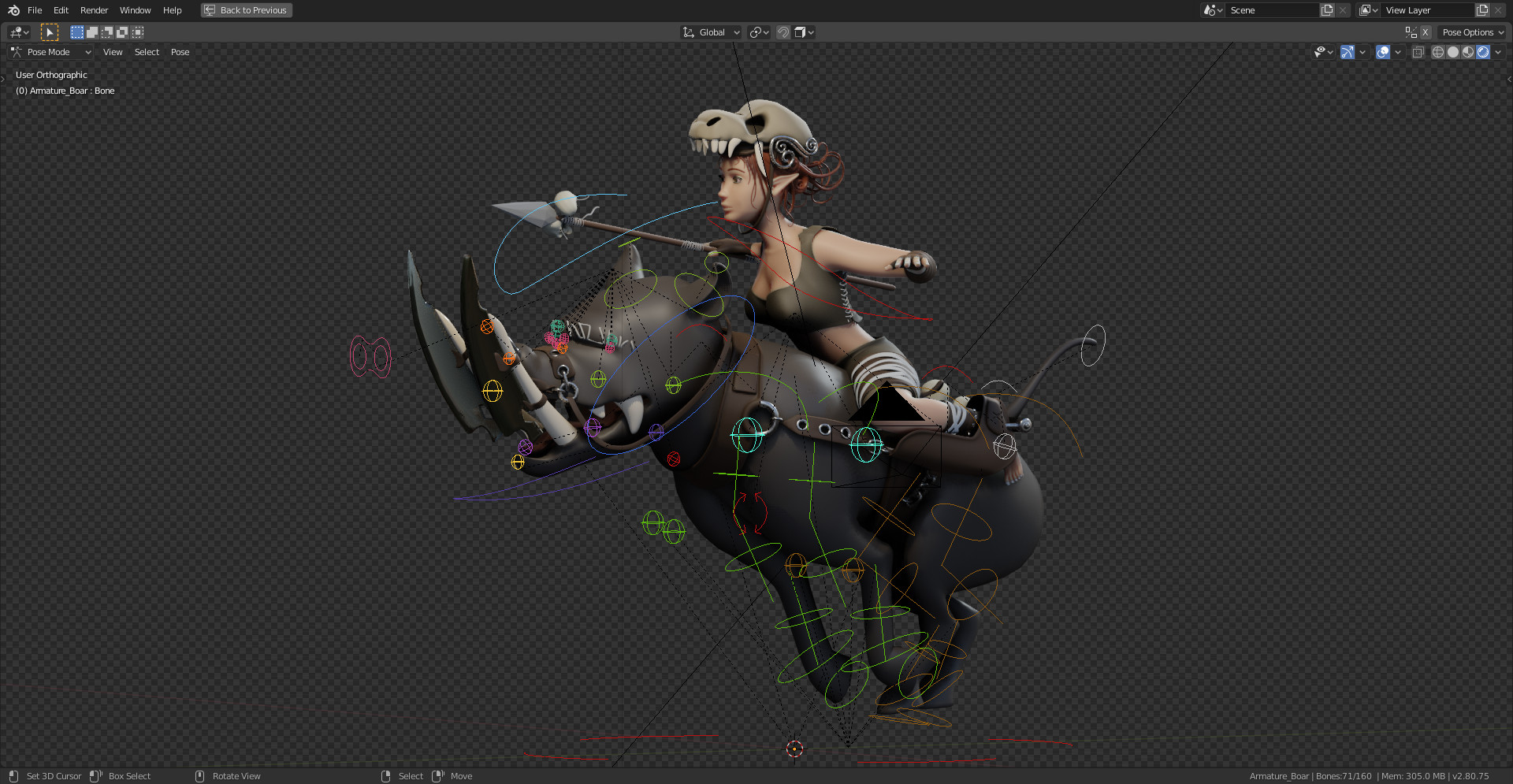
Task: Expand the left toolbar arrow
Action: coord(3,79)
